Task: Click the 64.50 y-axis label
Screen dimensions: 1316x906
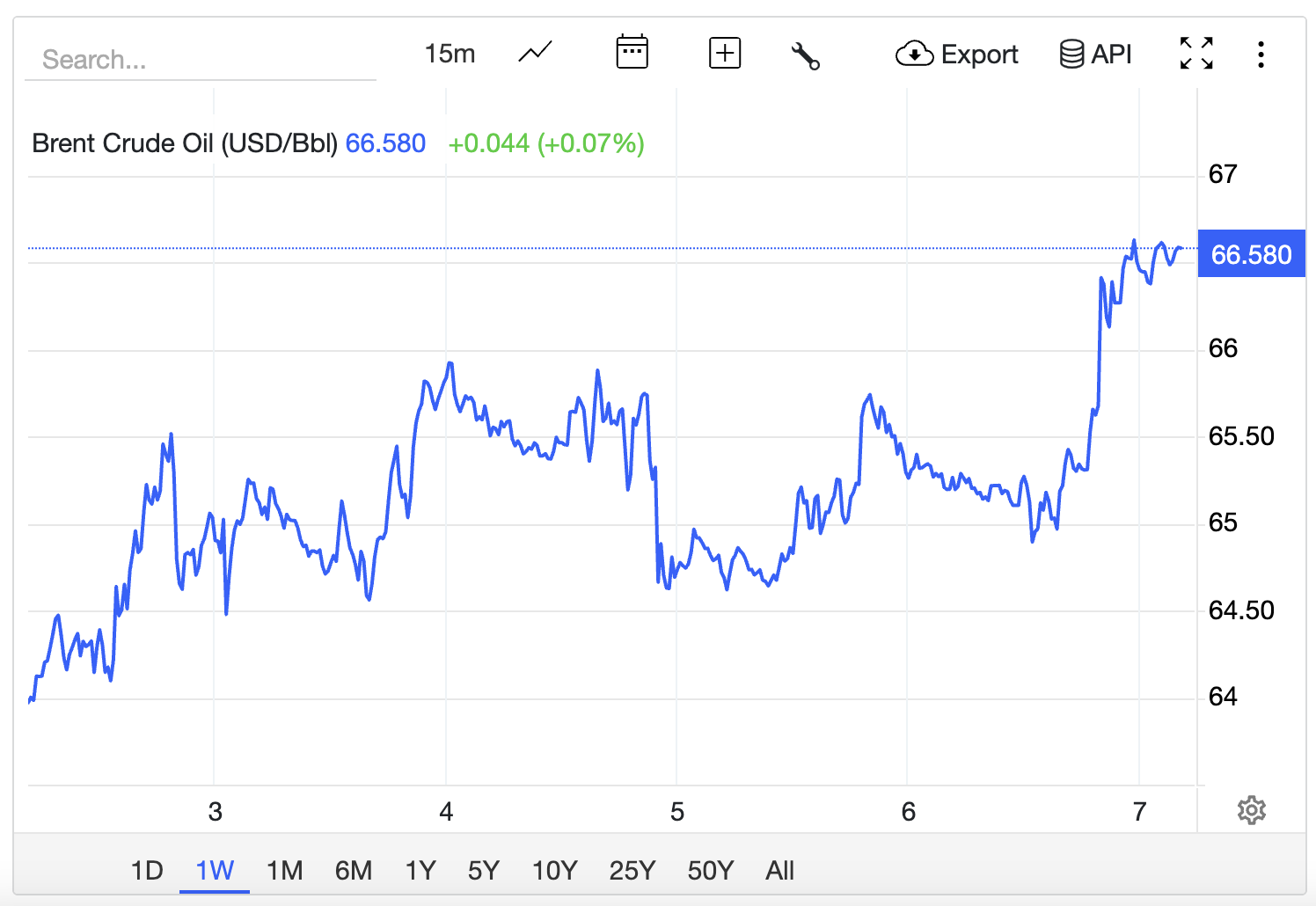Action: click(x=1241, y=610)
